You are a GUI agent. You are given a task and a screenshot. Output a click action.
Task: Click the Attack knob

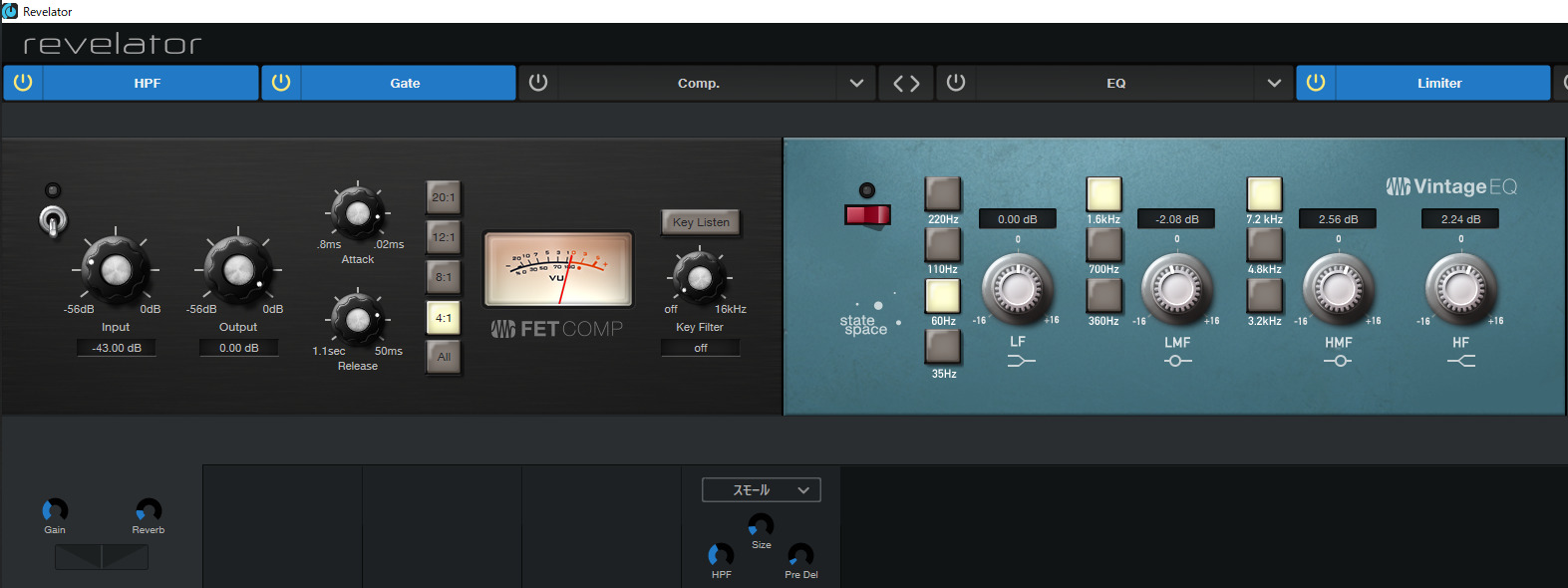[x=357, y=212]
